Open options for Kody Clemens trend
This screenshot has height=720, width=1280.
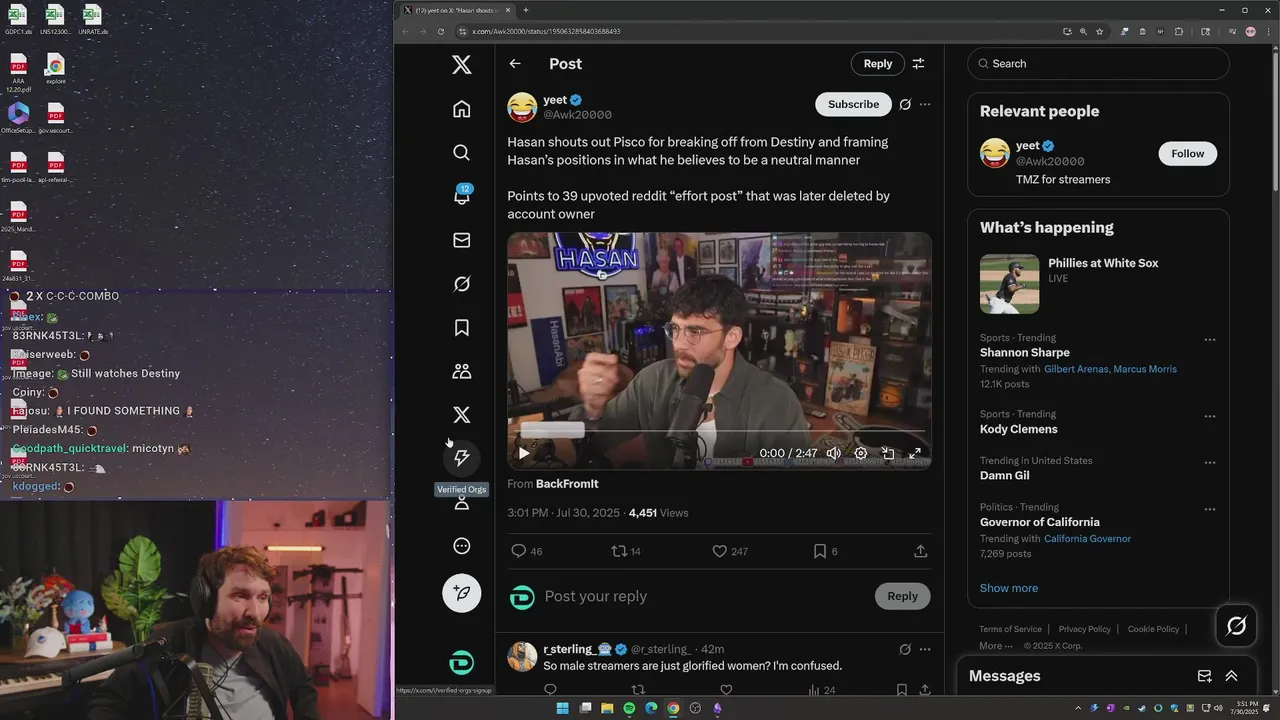point(1210,416)
